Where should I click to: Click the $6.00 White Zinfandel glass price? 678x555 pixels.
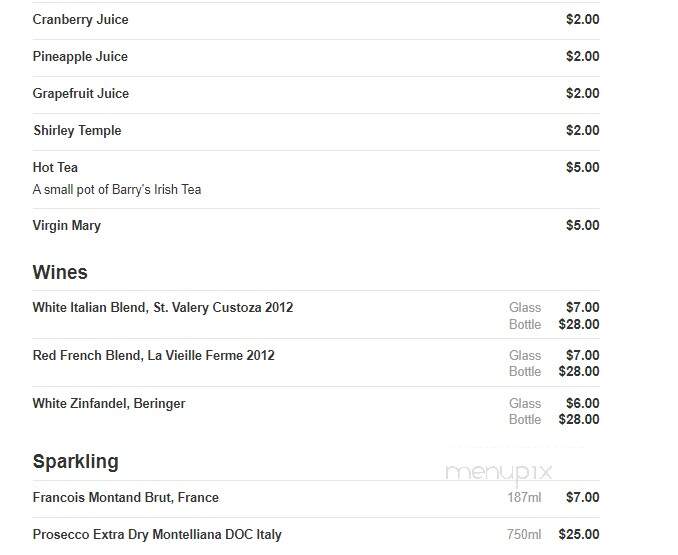[583, 403]
